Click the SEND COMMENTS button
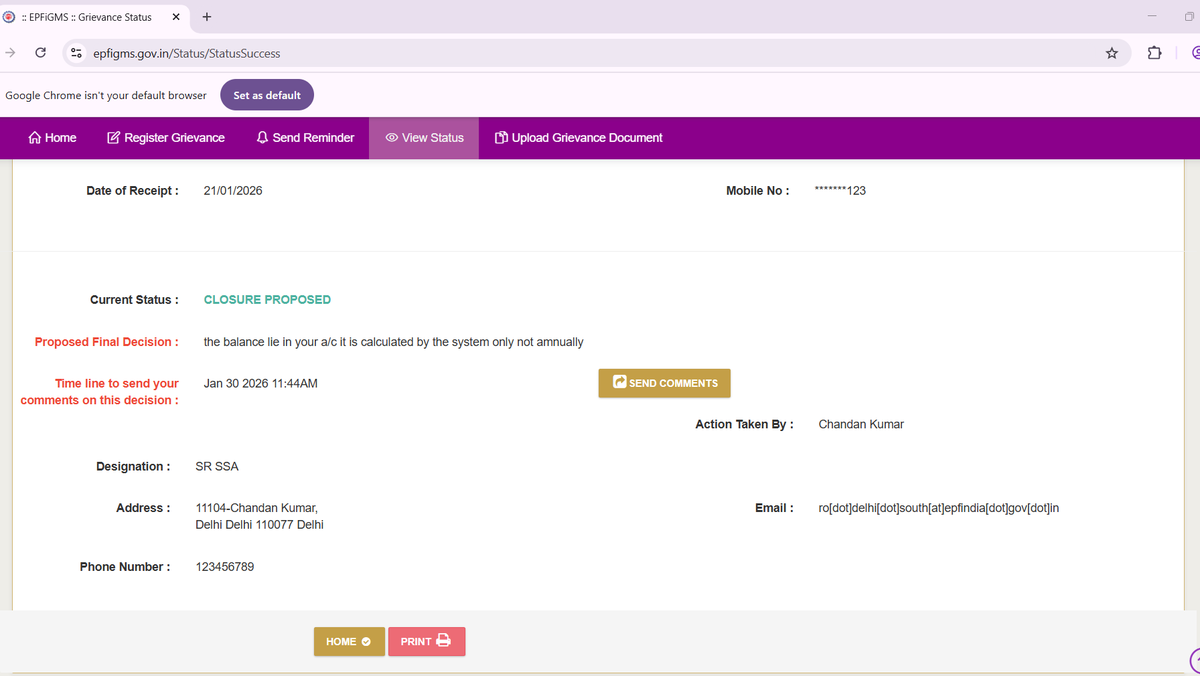 click(x=665, y=383)
